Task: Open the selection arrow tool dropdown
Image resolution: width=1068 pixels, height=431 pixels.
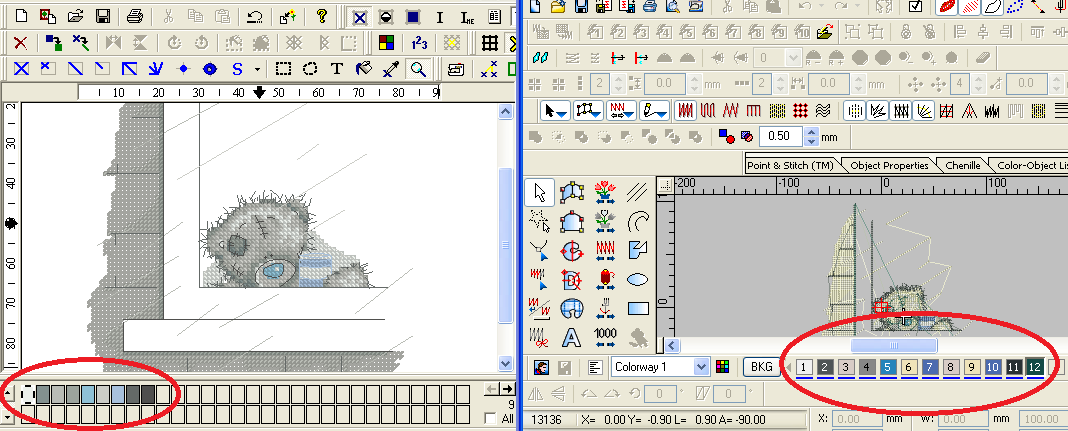Action: [x=555, y=110]
